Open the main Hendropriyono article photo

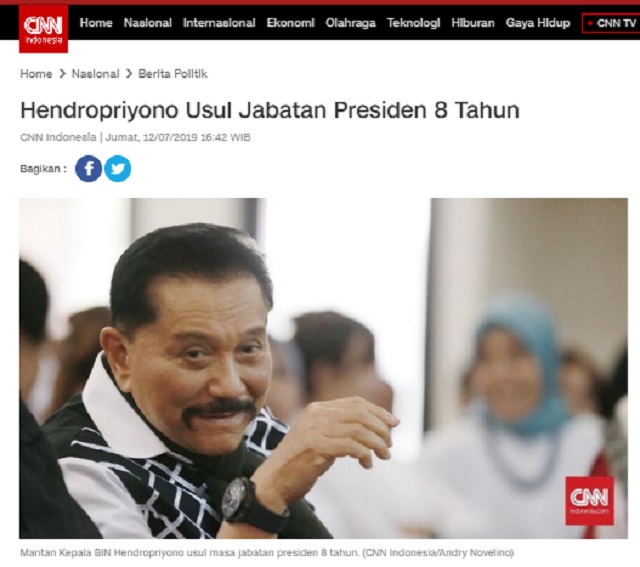[323, 368]
